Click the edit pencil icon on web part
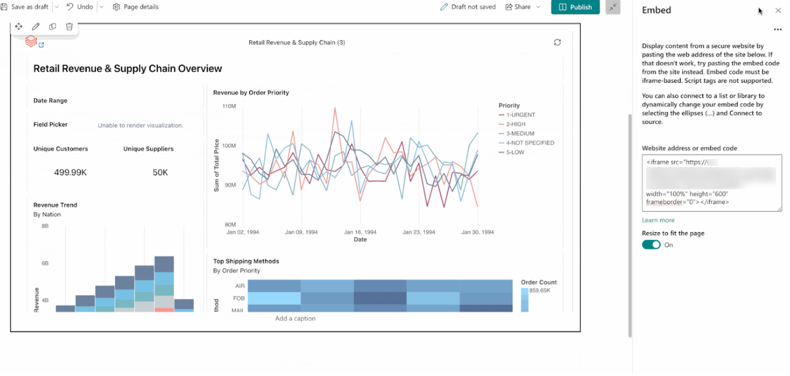 pyautogui.click(x=35, y=26)
